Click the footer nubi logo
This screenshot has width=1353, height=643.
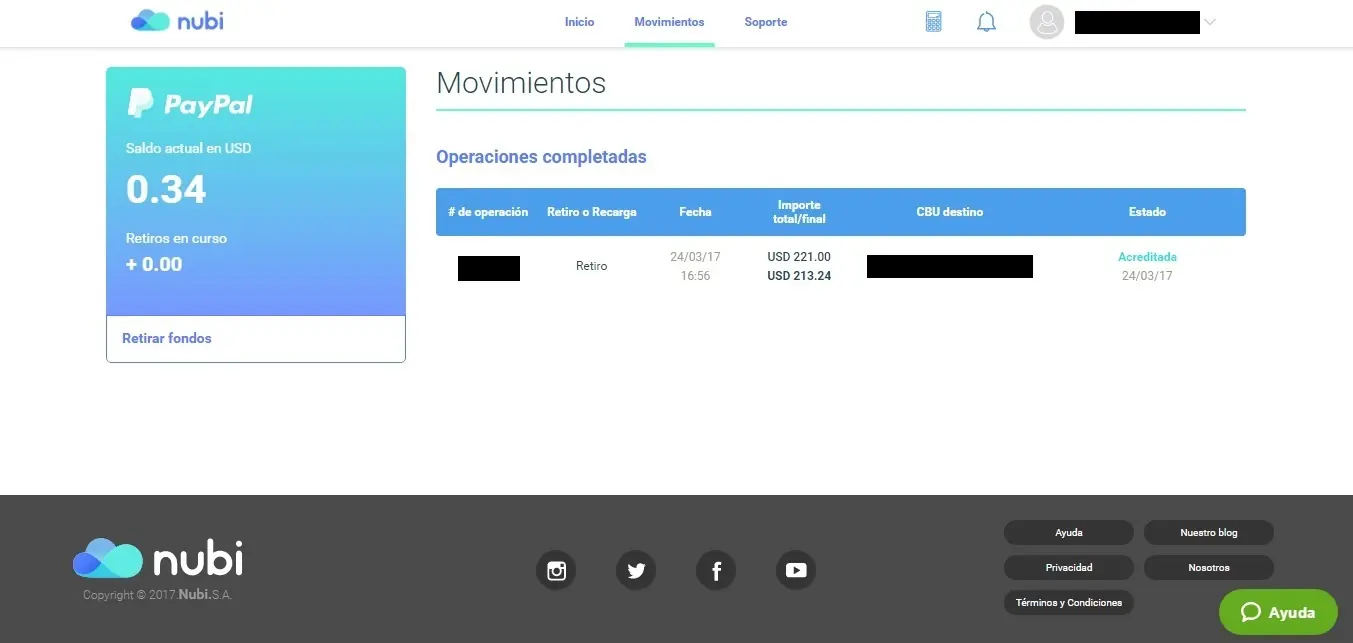[x=158, y=559]
